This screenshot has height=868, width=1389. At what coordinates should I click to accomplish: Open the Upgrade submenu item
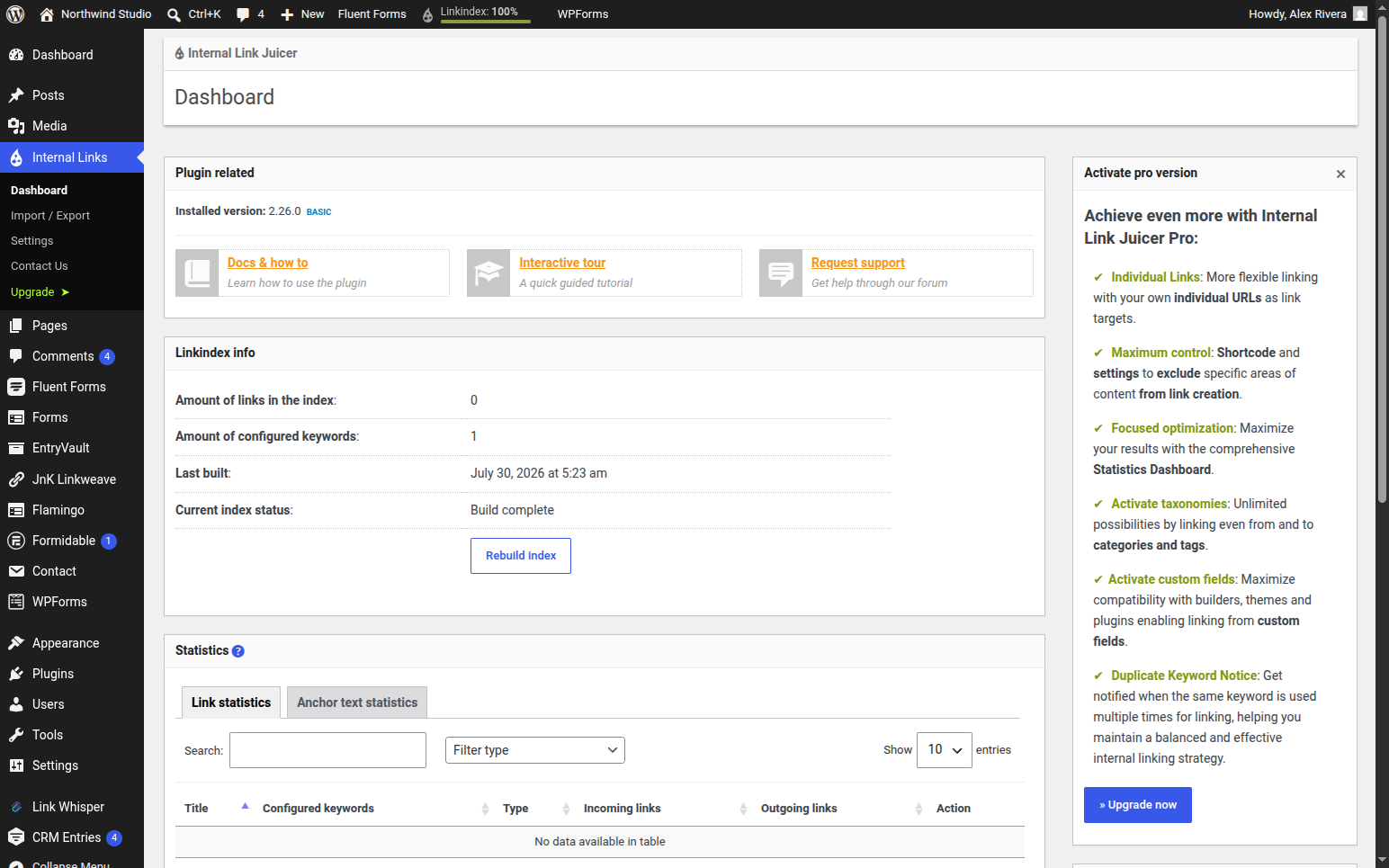point(40,292)
